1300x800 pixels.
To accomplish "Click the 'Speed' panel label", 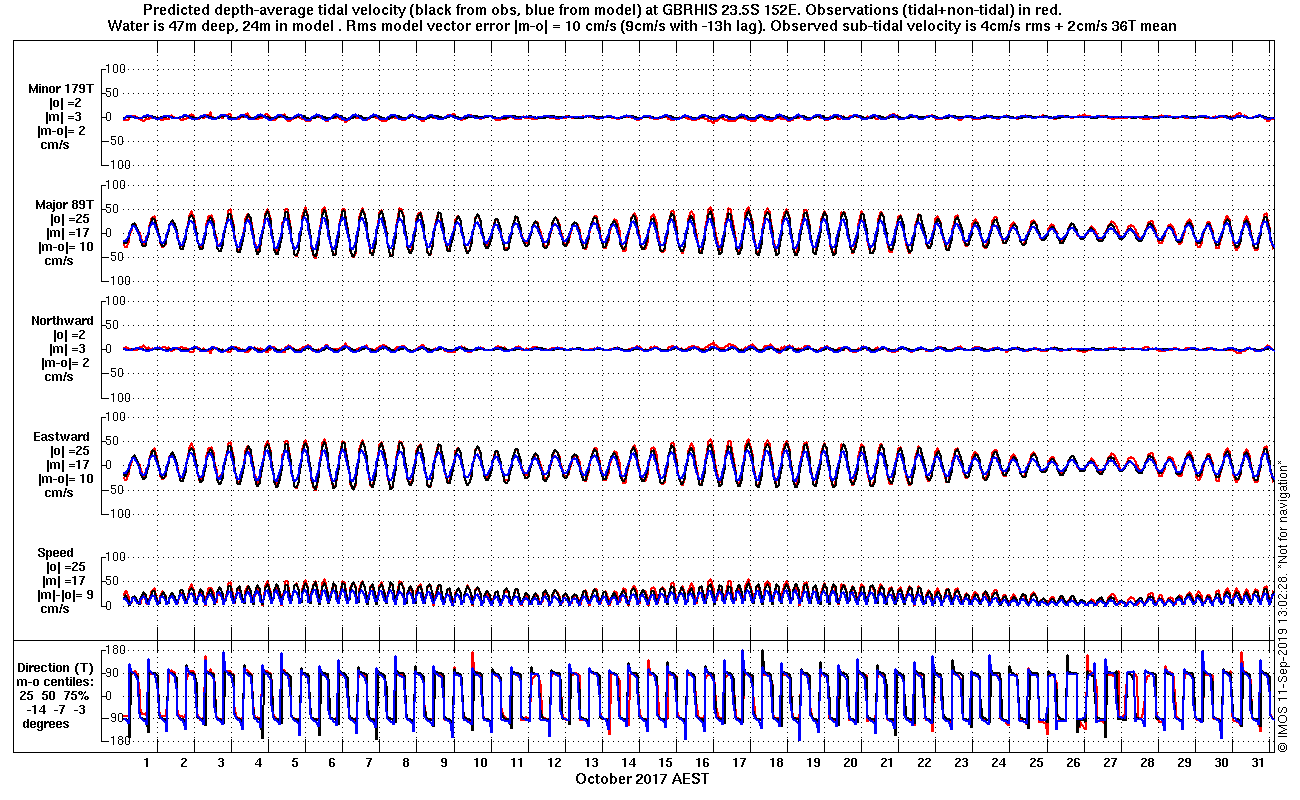I will click(55, 553).
